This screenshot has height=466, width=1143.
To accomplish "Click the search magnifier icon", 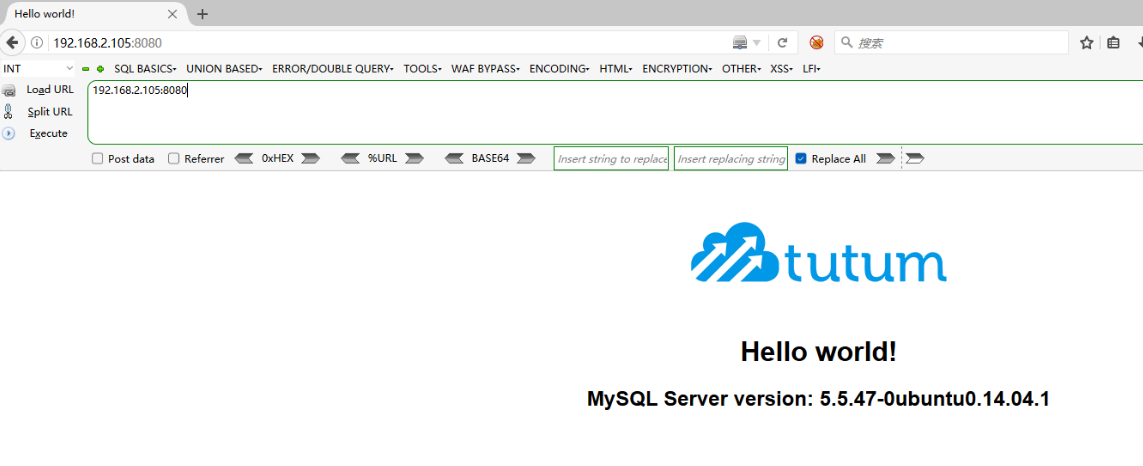I will 847,43.
